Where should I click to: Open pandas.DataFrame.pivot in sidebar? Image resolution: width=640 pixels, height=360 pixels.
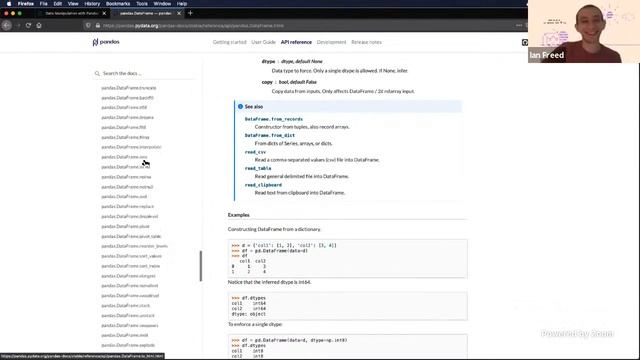125,227
